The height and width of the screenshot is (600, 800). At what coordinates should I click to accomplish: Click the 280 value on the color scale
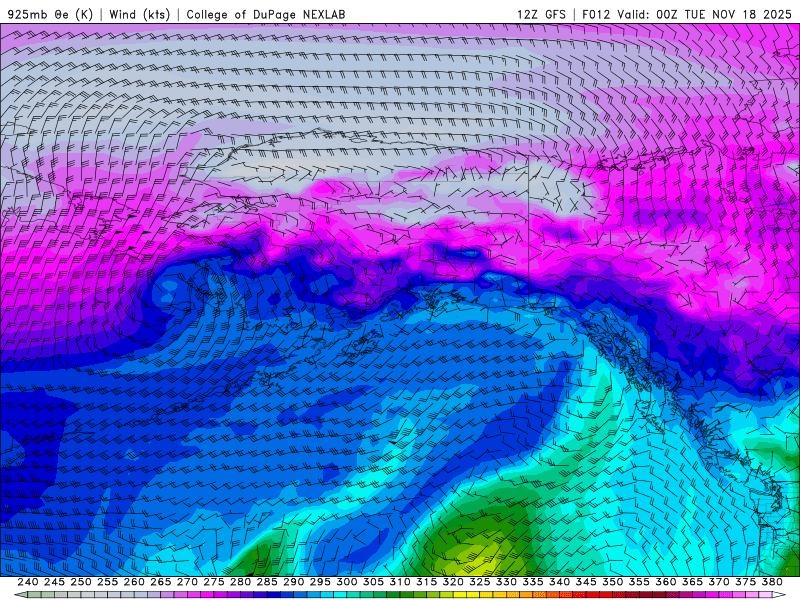coord(240,582)
